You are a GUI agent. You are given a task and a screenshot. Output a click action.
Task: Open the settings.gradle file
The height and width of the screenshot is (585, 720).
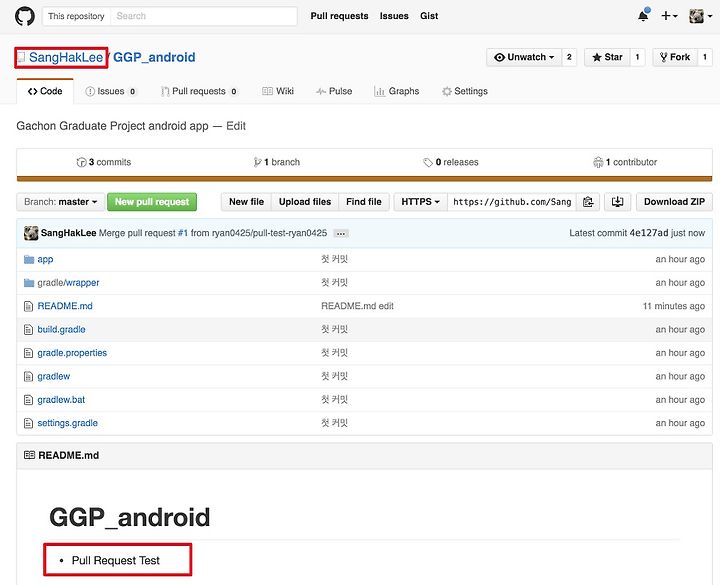coord(68,423)
